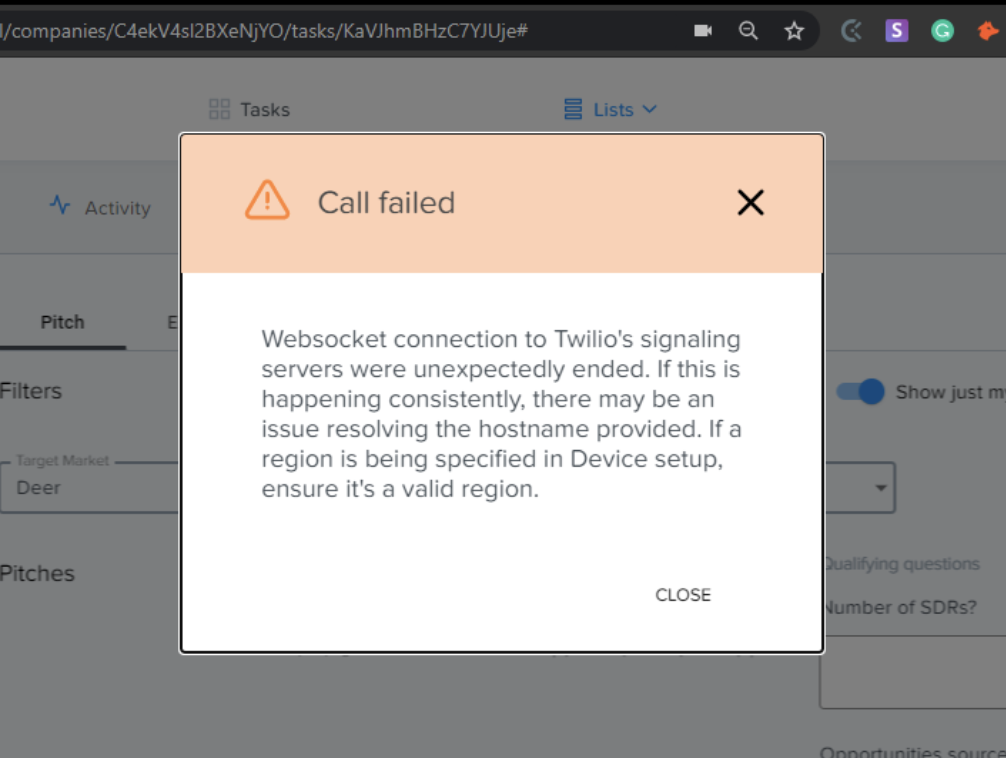Click the crescent-shaped extension icon
Image resolution: width=1006 pixels, height=758 pixels.
(851, 30)
